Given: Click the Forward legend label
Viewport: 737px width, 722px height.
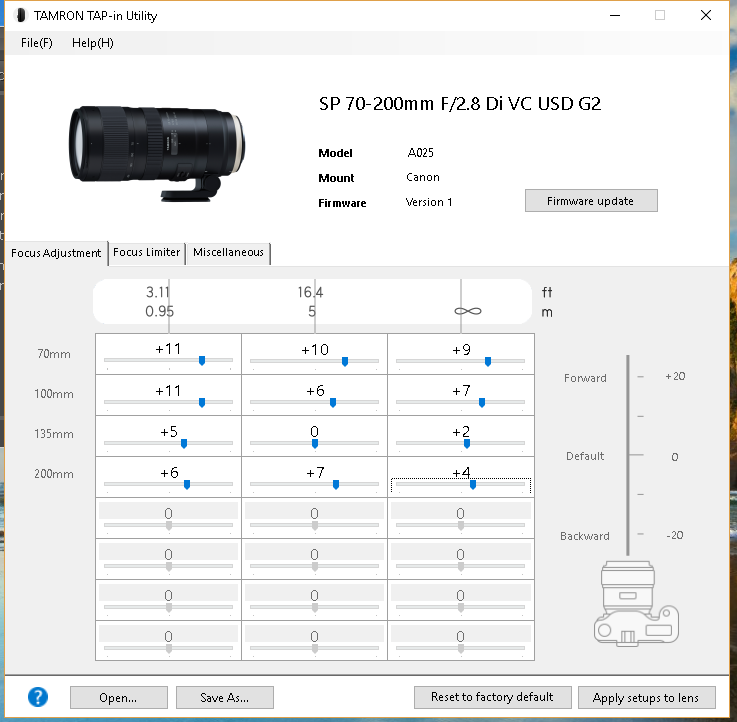Looking at the screenshot, I should [585, 378].
